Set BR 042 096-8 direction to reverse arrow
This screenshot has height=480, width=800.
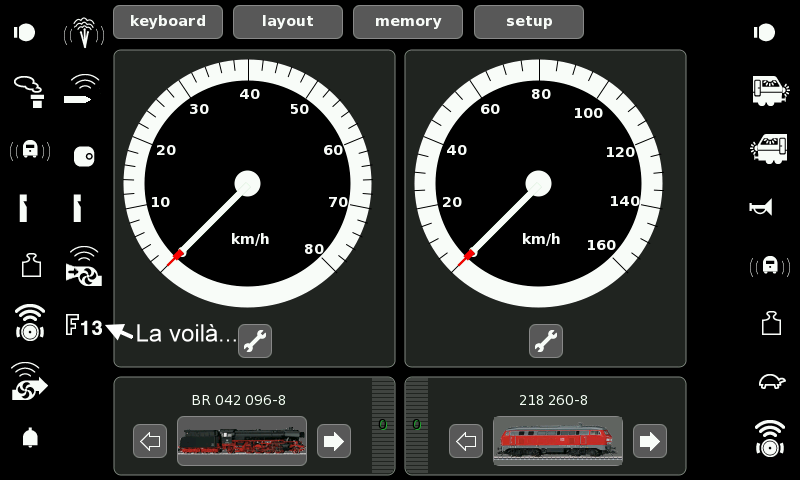pyautogui.click(x=150, y=441)
